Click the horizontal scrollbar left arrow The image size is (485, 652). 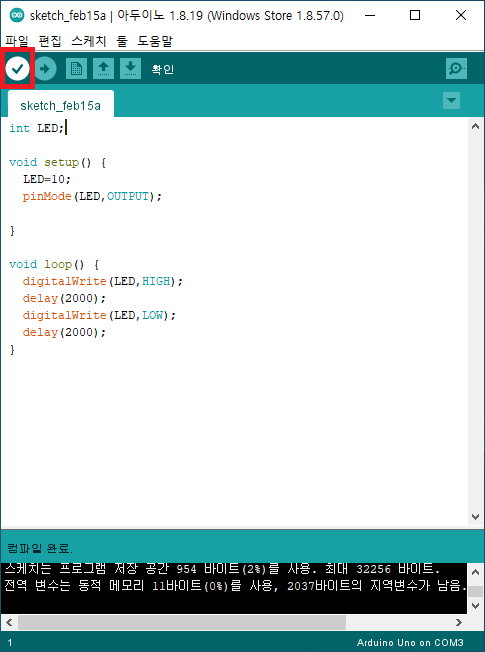click(9, 622)
